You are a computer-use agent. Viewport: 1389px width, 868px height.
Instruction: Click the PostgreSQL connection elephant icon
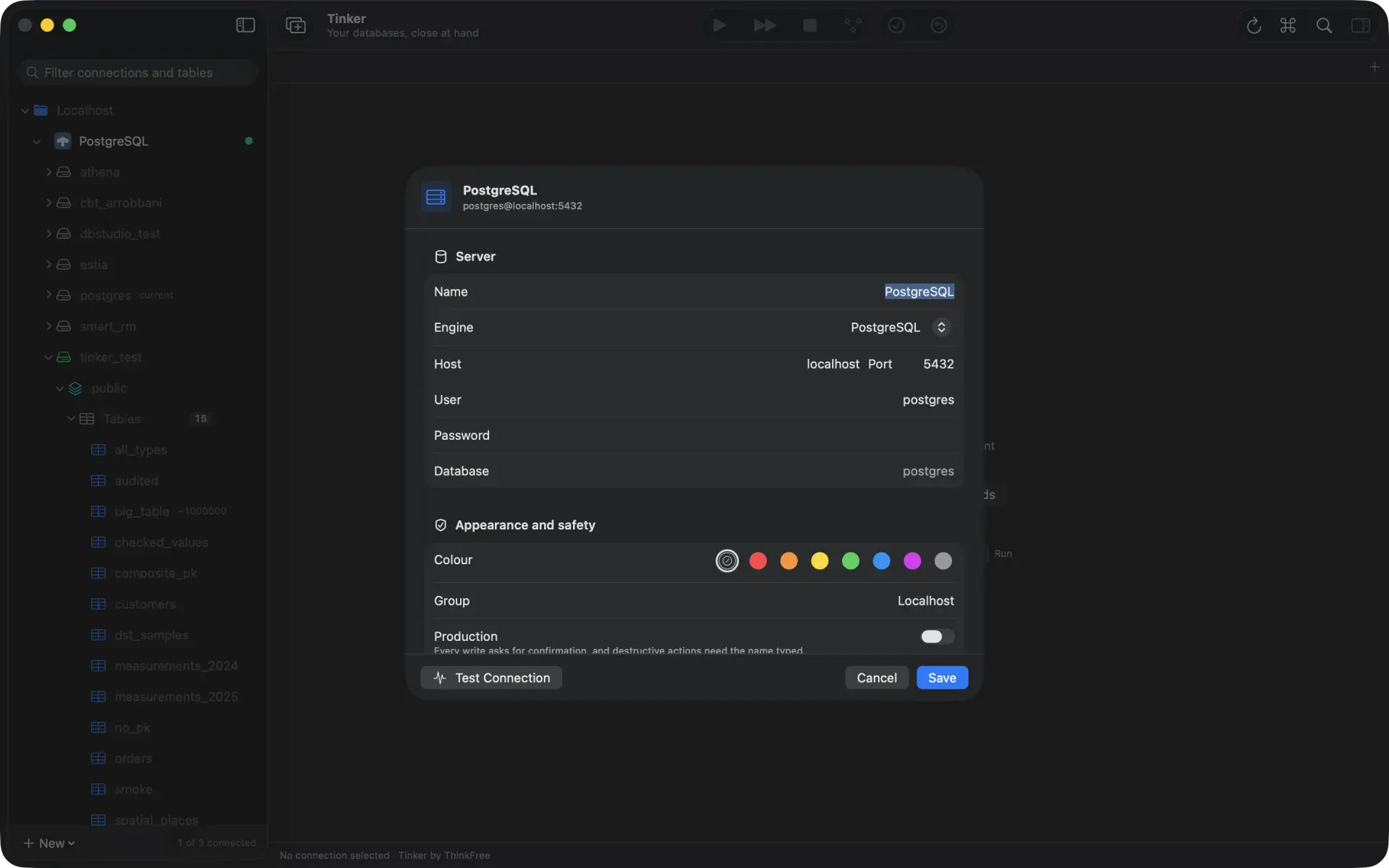point(63,141)
